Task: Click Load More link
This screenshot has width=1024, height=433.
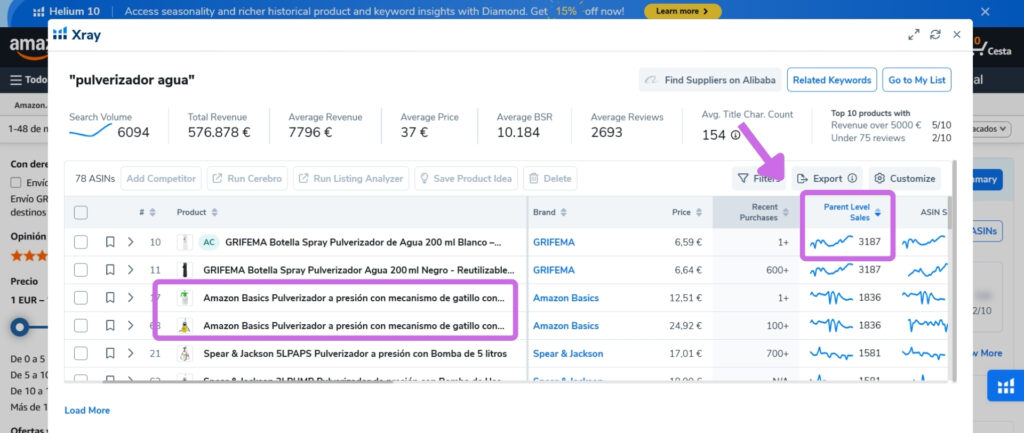Action: coord(87,410)
